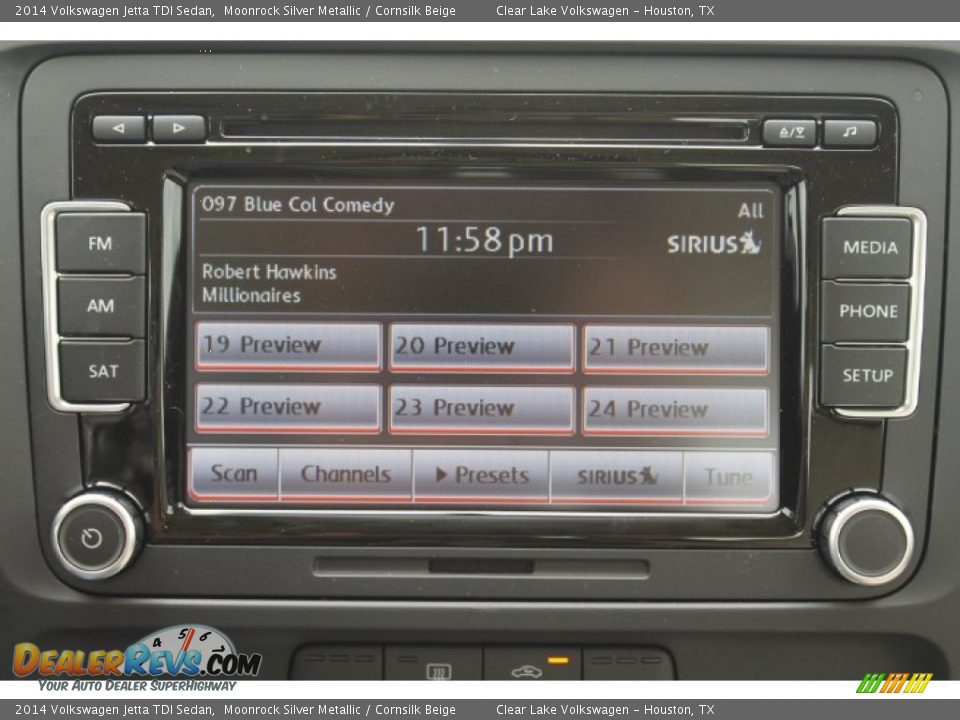Viewport: 960px width, 720px height.
Task: Open the Channels list
Action: (x=345, y=474)
